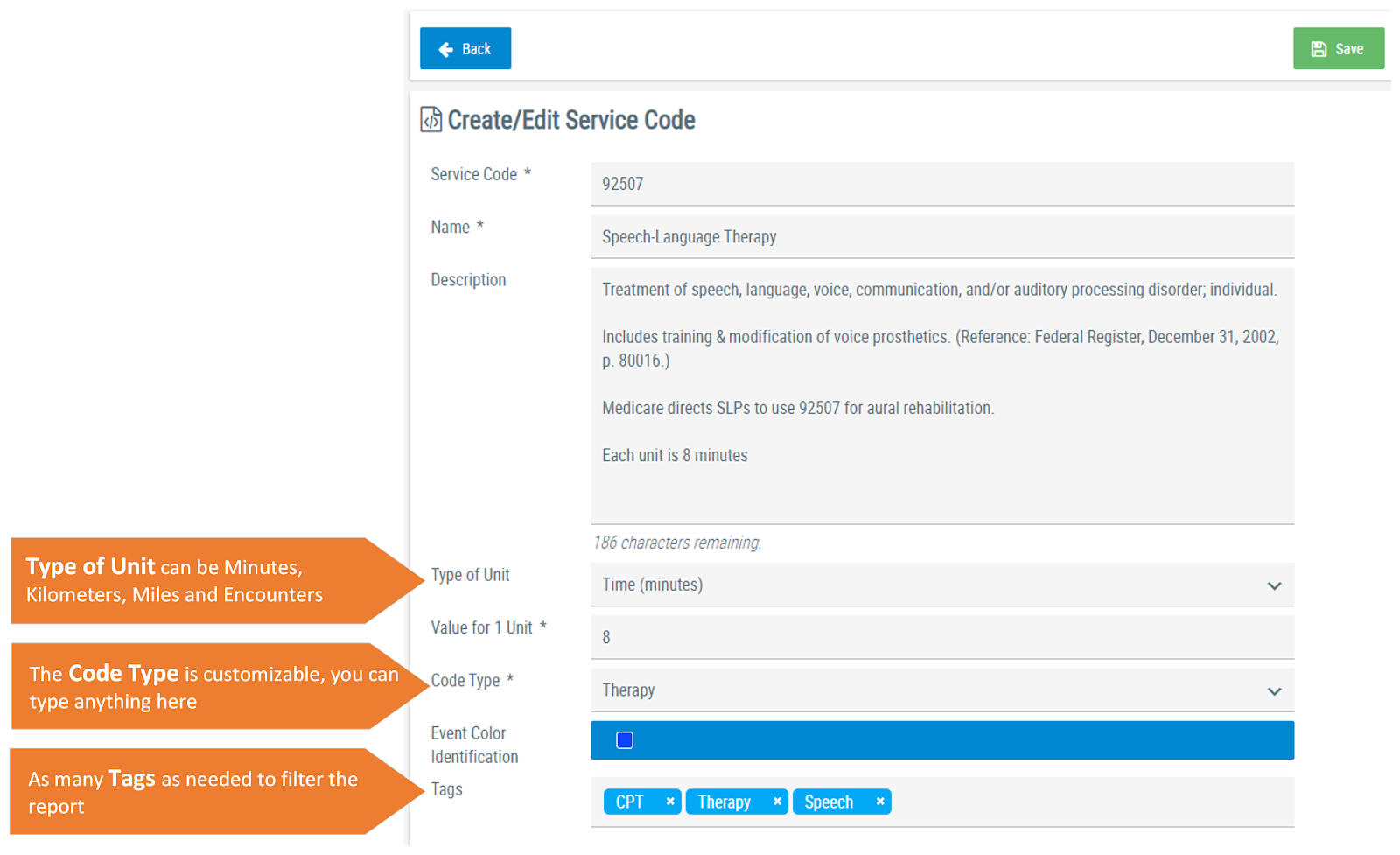Remove the Therapy tag with its × icon
This screenshot has width=1400, height=855.
(x=777, y=801)
